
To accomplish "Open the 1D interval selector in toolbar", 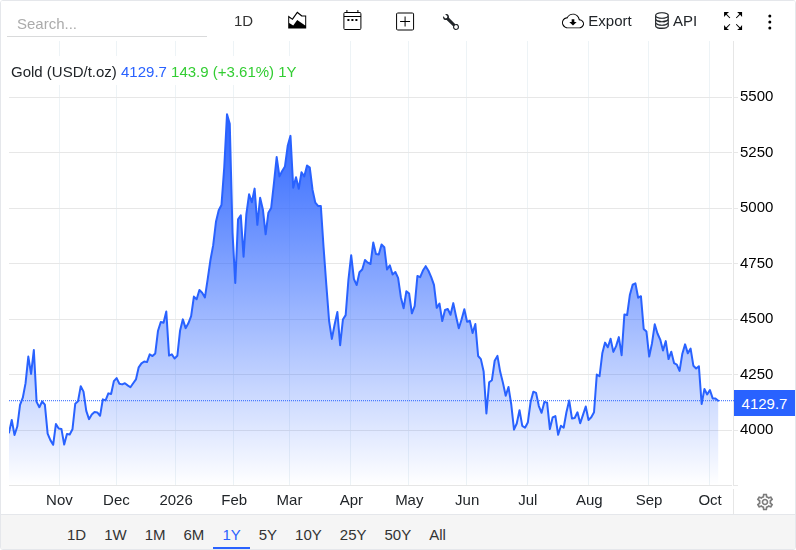I will pyautogui.click(x=243, y=21).
